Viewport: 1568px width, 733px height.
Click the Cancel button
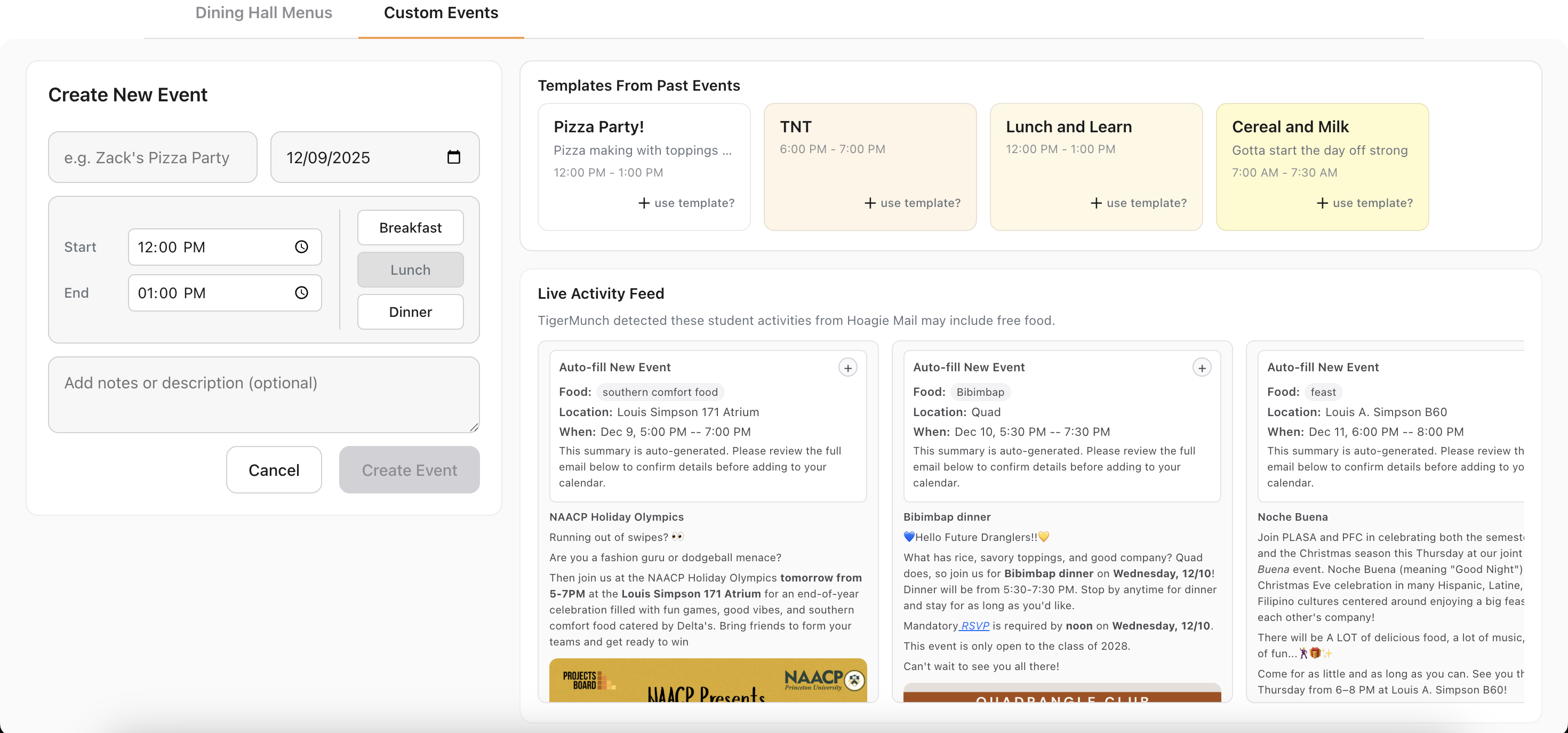click(274, 470)
